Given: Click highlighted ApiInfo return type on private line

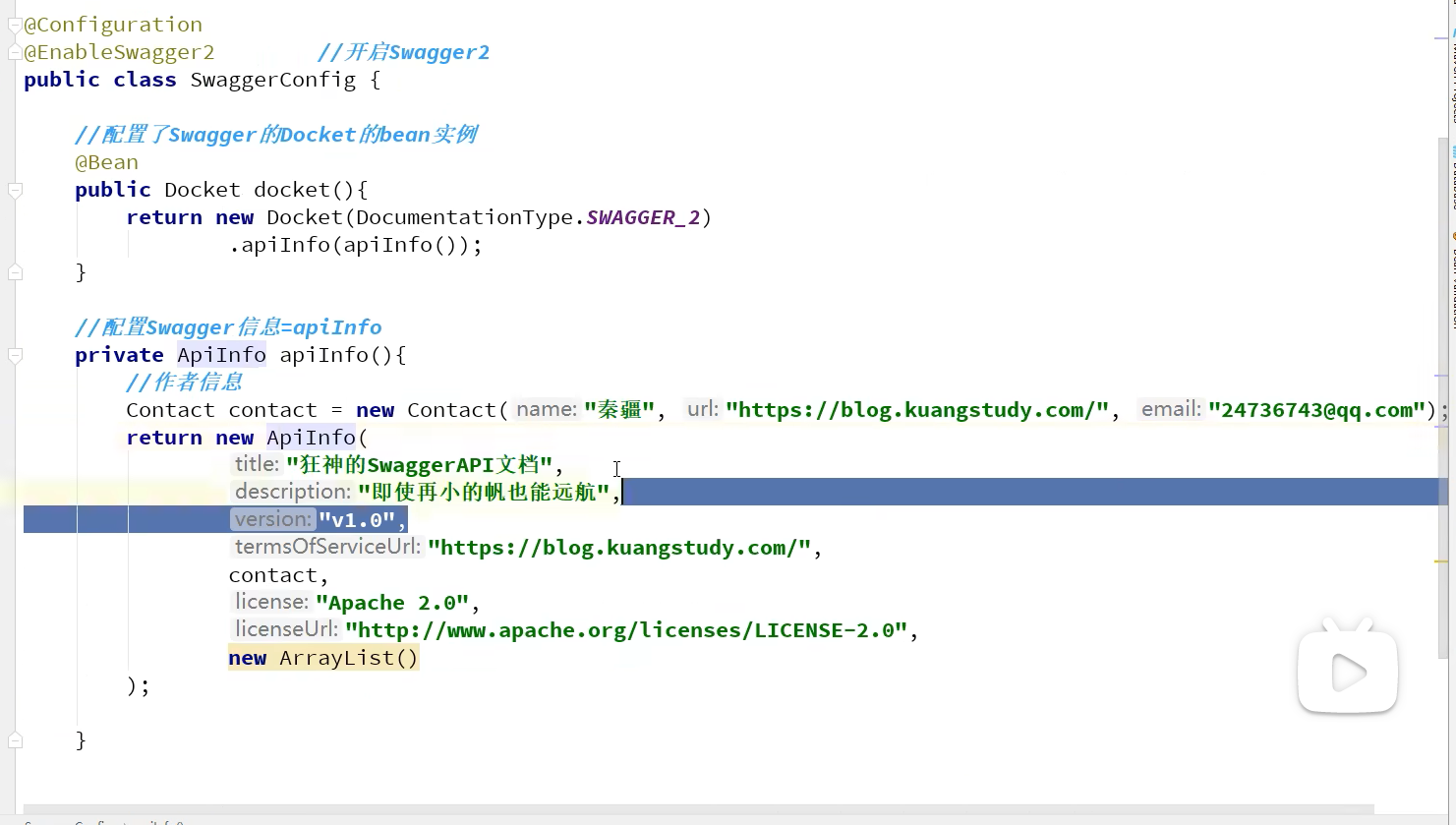Looking at the screenshot, I should click(221, 355).
